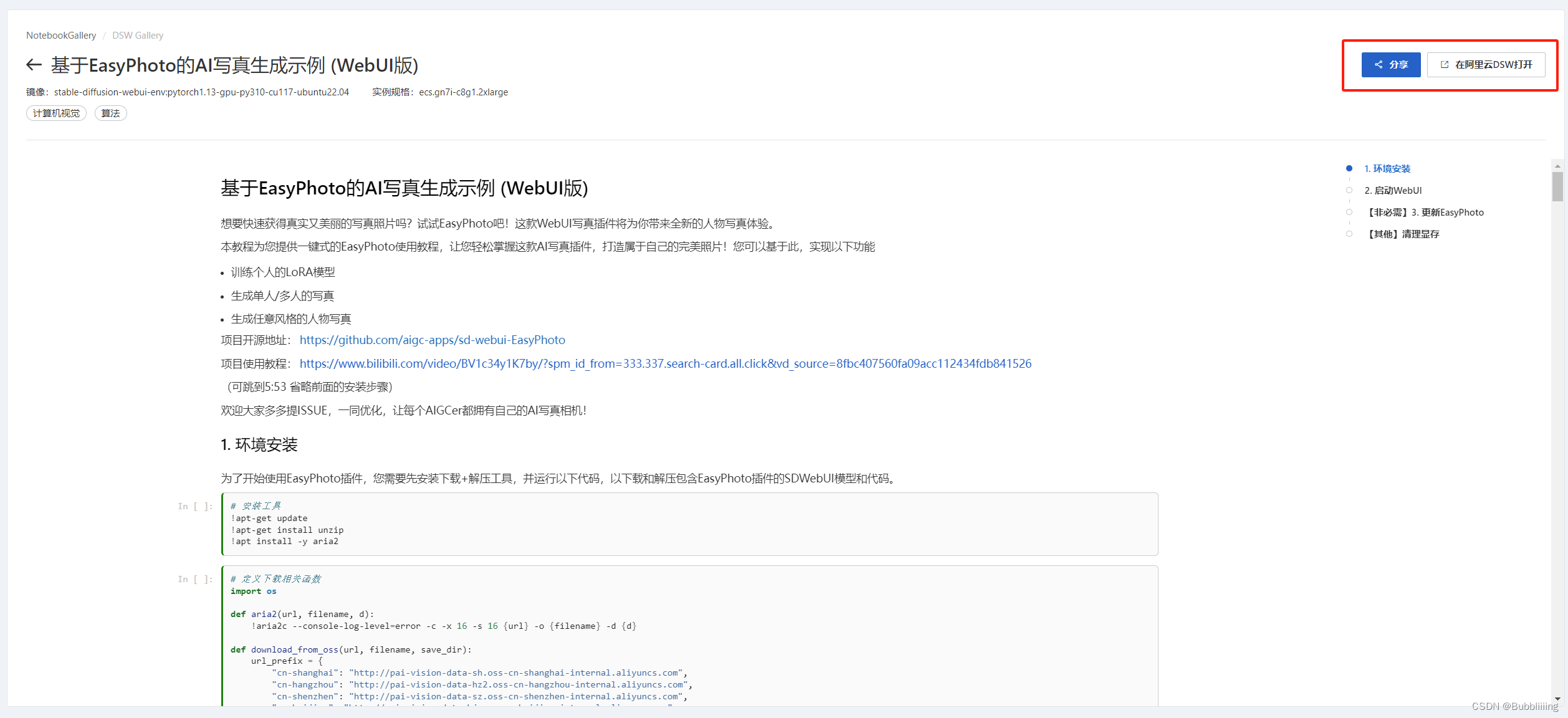
Task: Click the scrollbar up arrow at the top
Action: click(x=1557, y=166)
